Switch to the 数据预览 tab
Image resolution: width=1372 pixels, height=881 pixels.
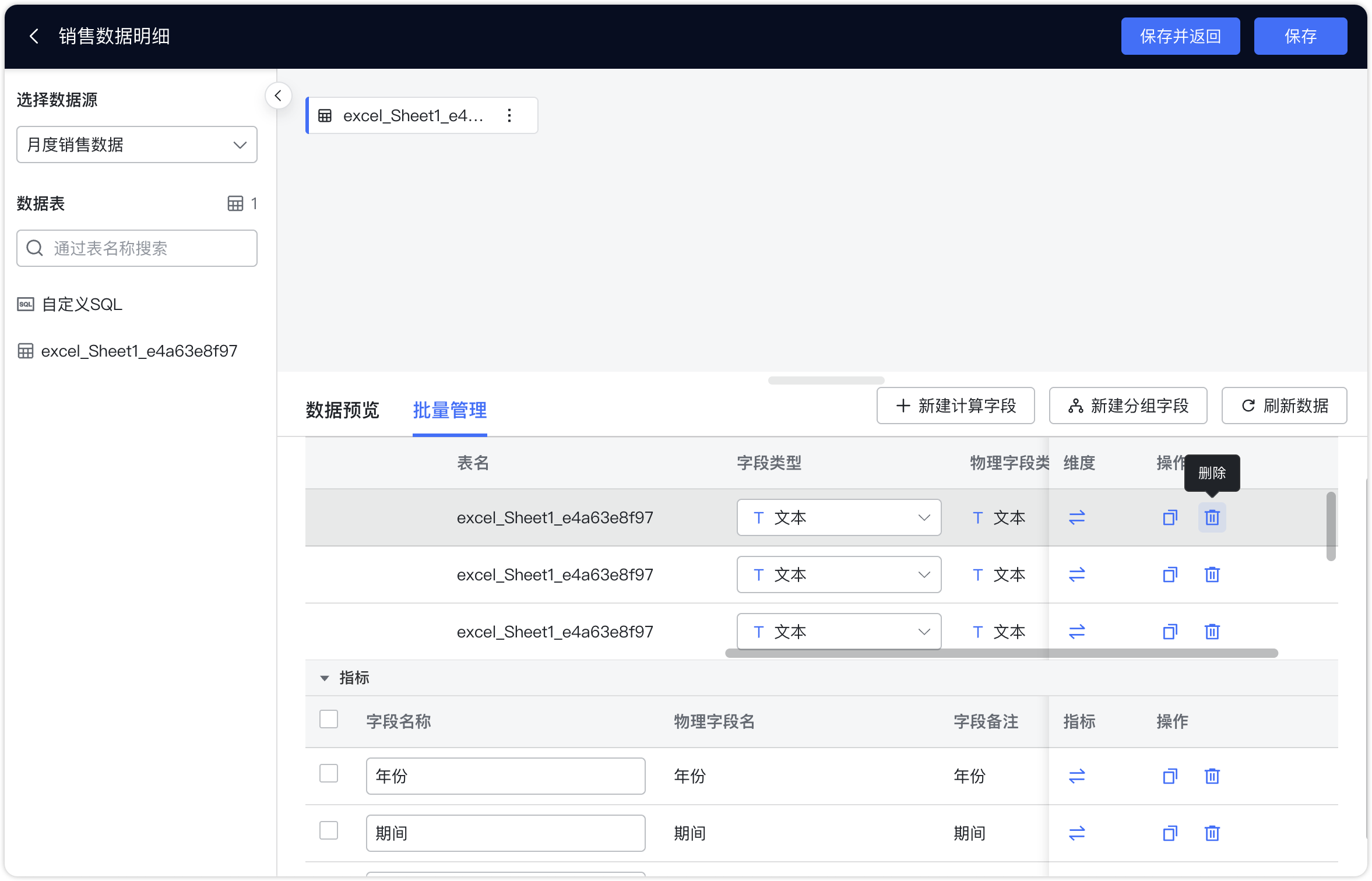point(343,410)
